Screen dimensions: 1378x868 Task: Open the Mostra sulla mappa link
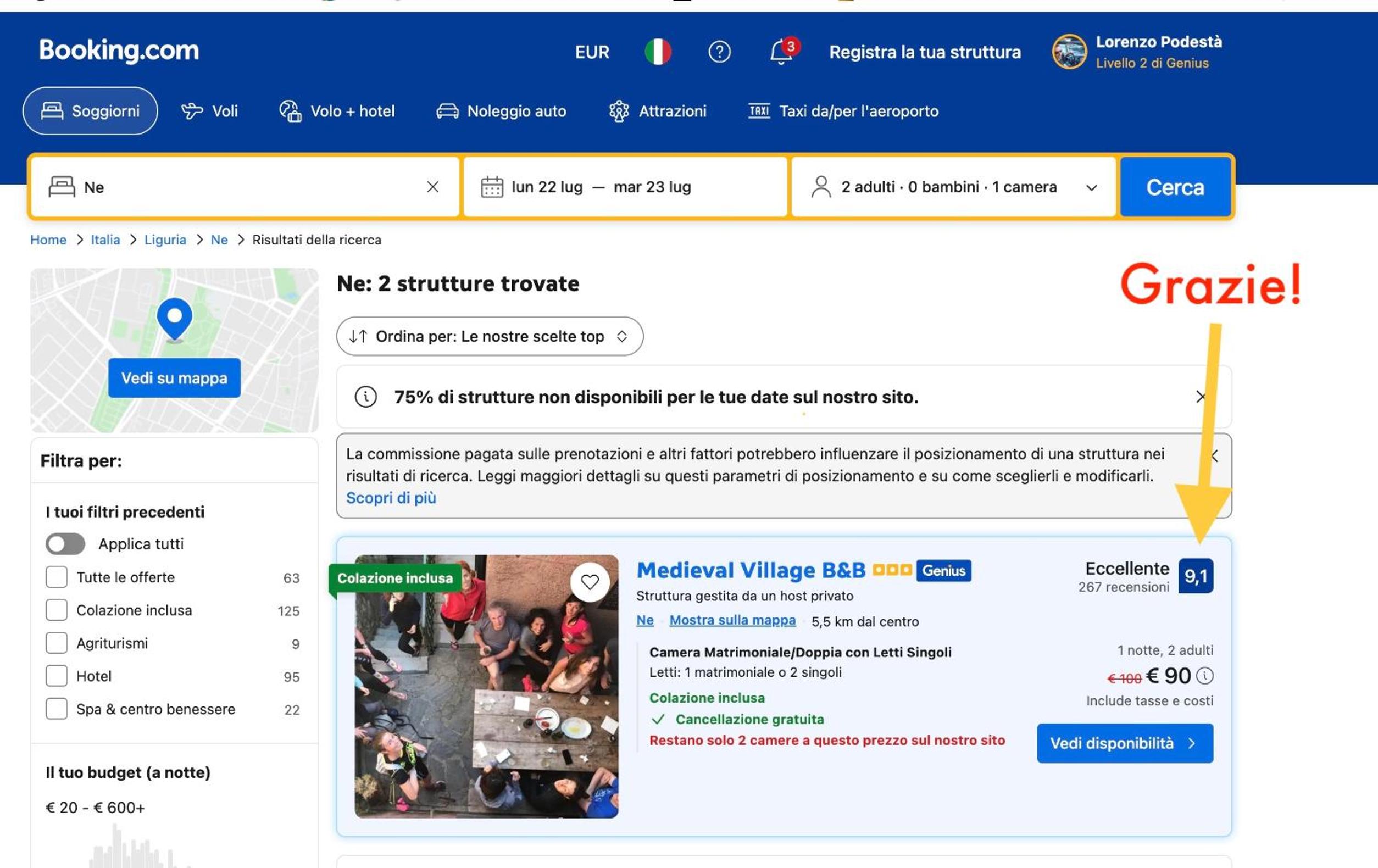point(732,620)
